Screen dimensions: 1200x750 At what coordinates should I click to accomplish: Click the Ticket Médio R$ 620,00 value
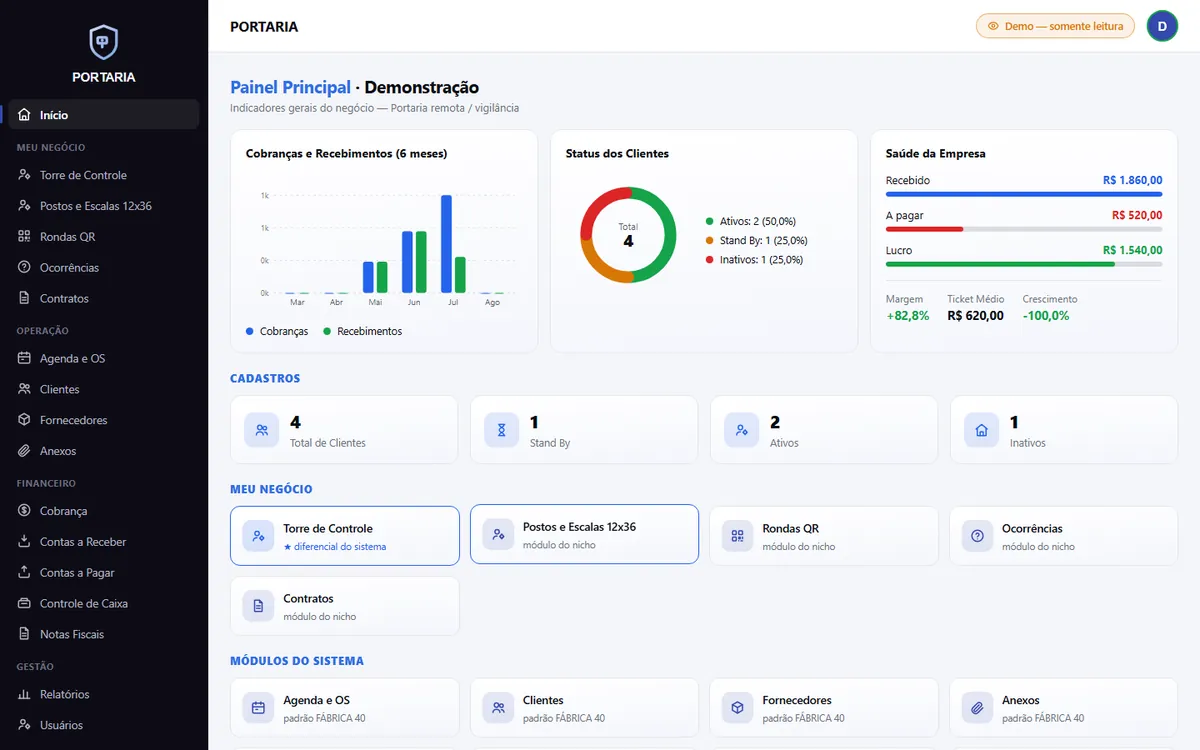[976, 316]
